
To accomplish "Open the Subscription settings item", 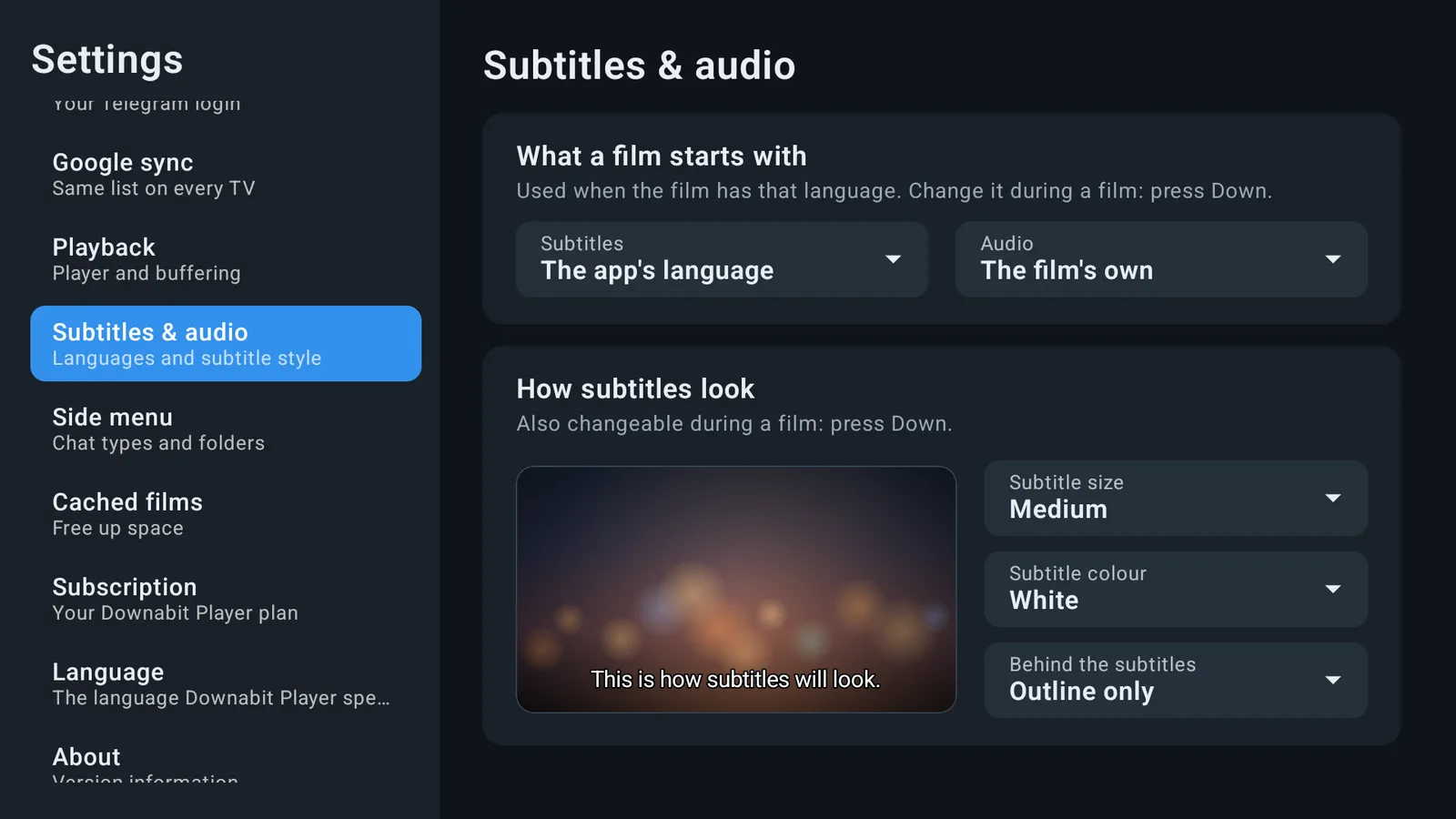I will pos(226,598).
